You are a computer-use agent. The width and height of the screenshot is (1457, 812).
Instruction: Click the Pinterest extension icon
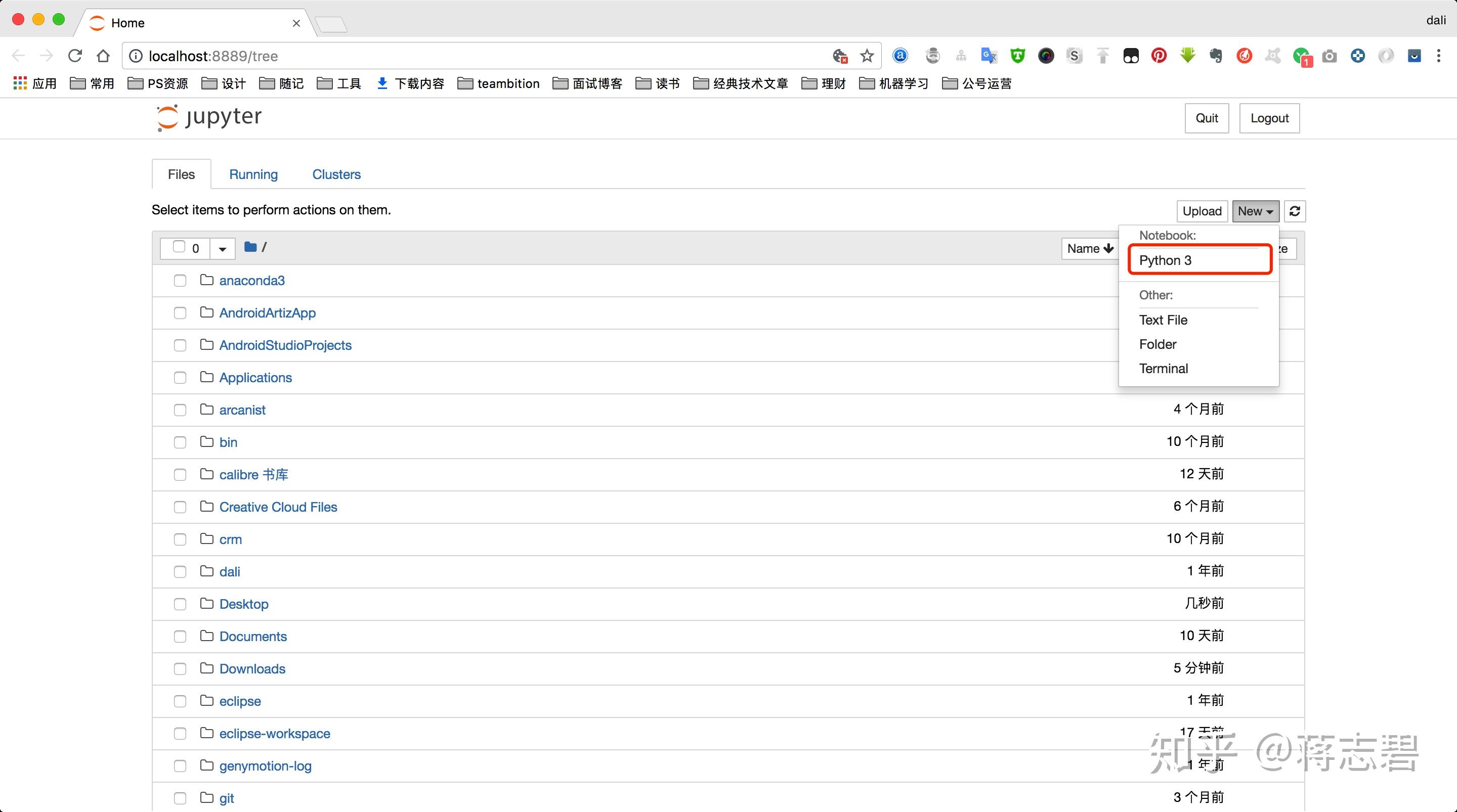tap(1159, 56)
